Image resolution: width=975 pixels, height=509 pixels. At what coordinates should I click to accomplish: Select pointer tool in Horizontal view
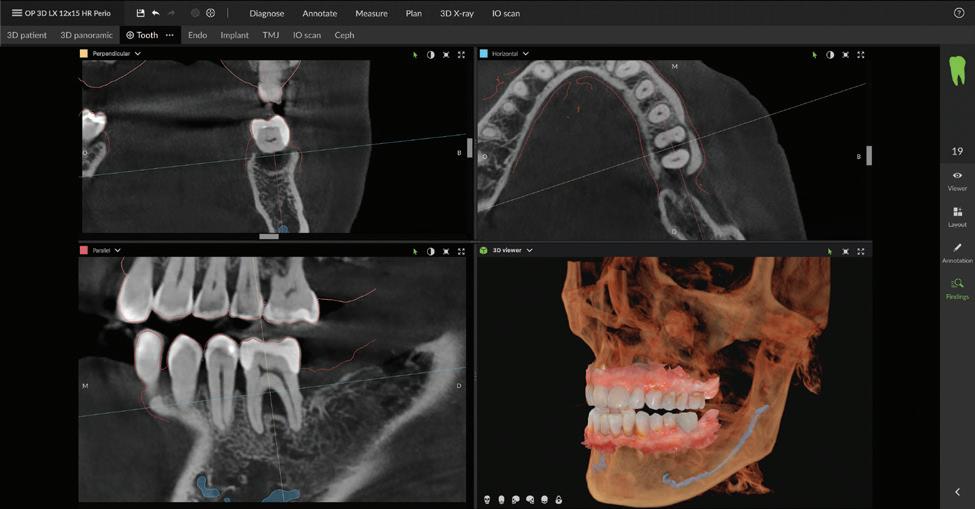tap(815, 55)
